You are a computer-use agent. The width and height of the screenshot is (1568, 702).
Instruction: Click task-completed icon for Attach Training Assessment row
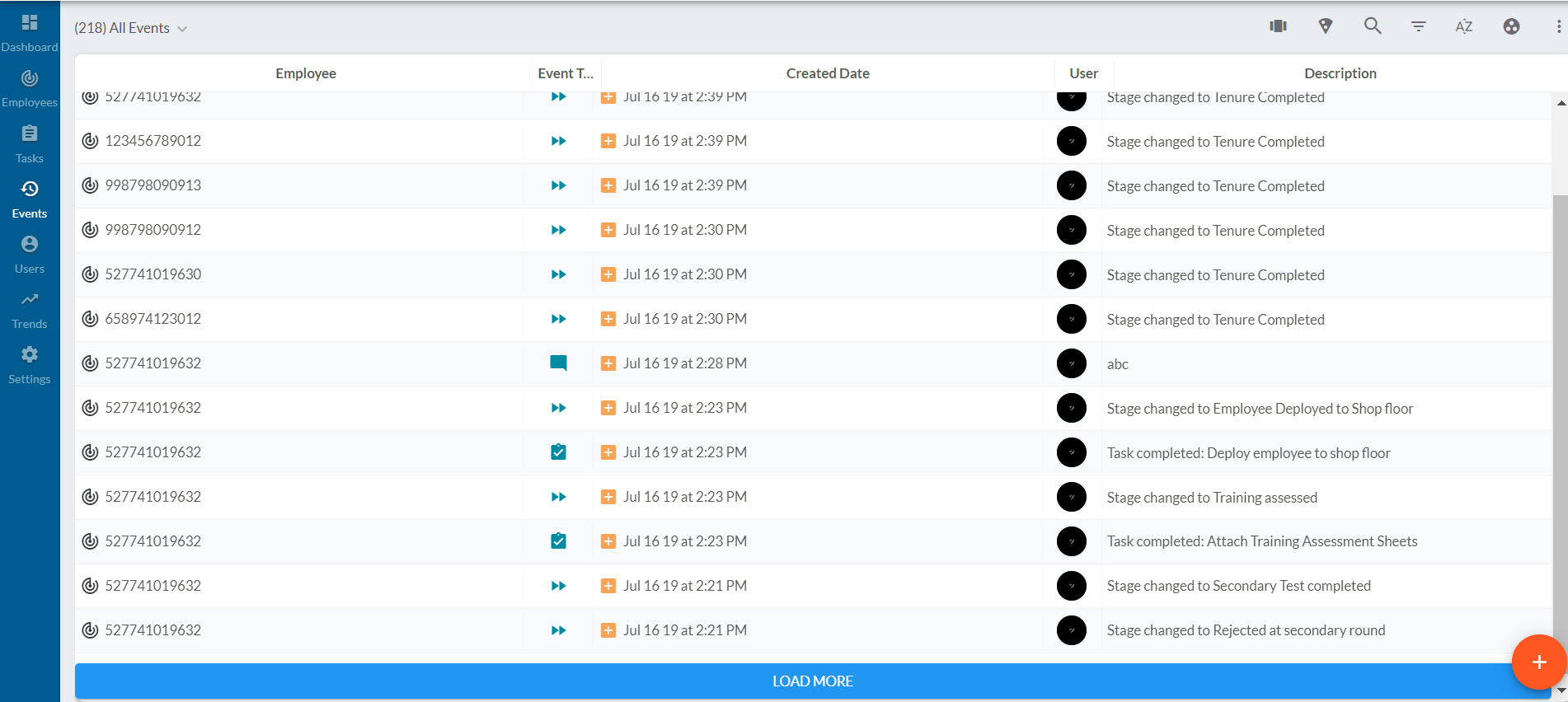click(x=558, y=541)
